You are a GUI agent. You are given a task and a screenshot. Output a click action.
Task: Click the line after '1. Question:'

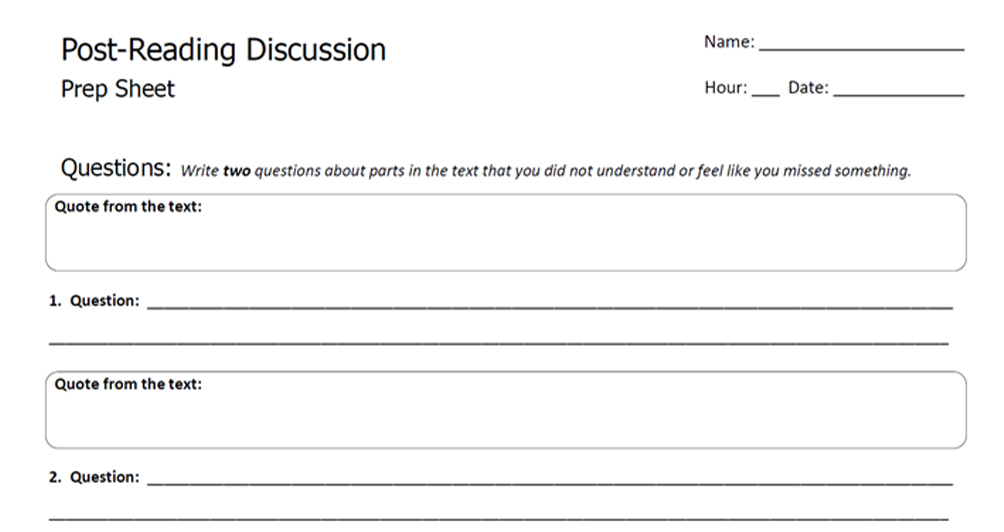(x=548, y=304)
